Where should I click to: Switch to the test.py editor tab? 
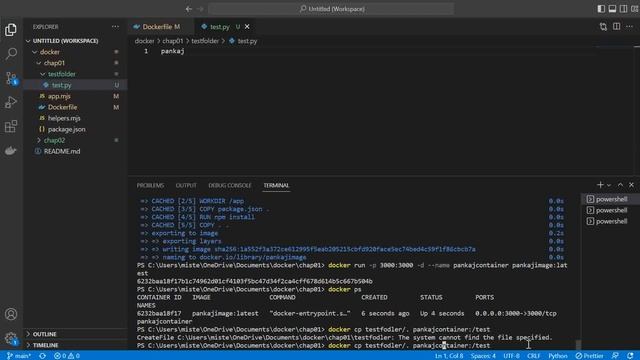tap(219, 27)
